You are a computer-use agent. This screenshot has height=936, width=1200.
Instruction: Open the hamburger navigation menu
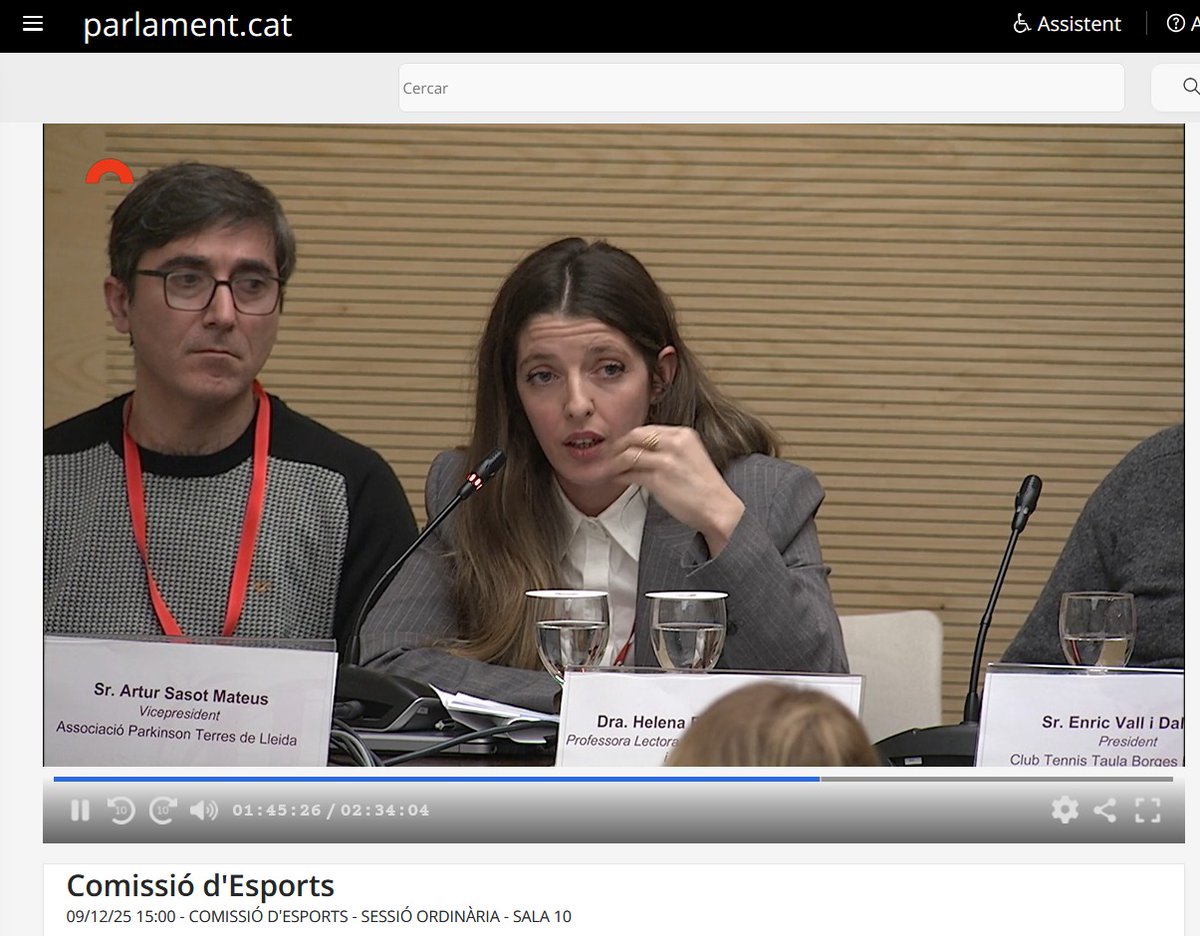tap(33, 24)
